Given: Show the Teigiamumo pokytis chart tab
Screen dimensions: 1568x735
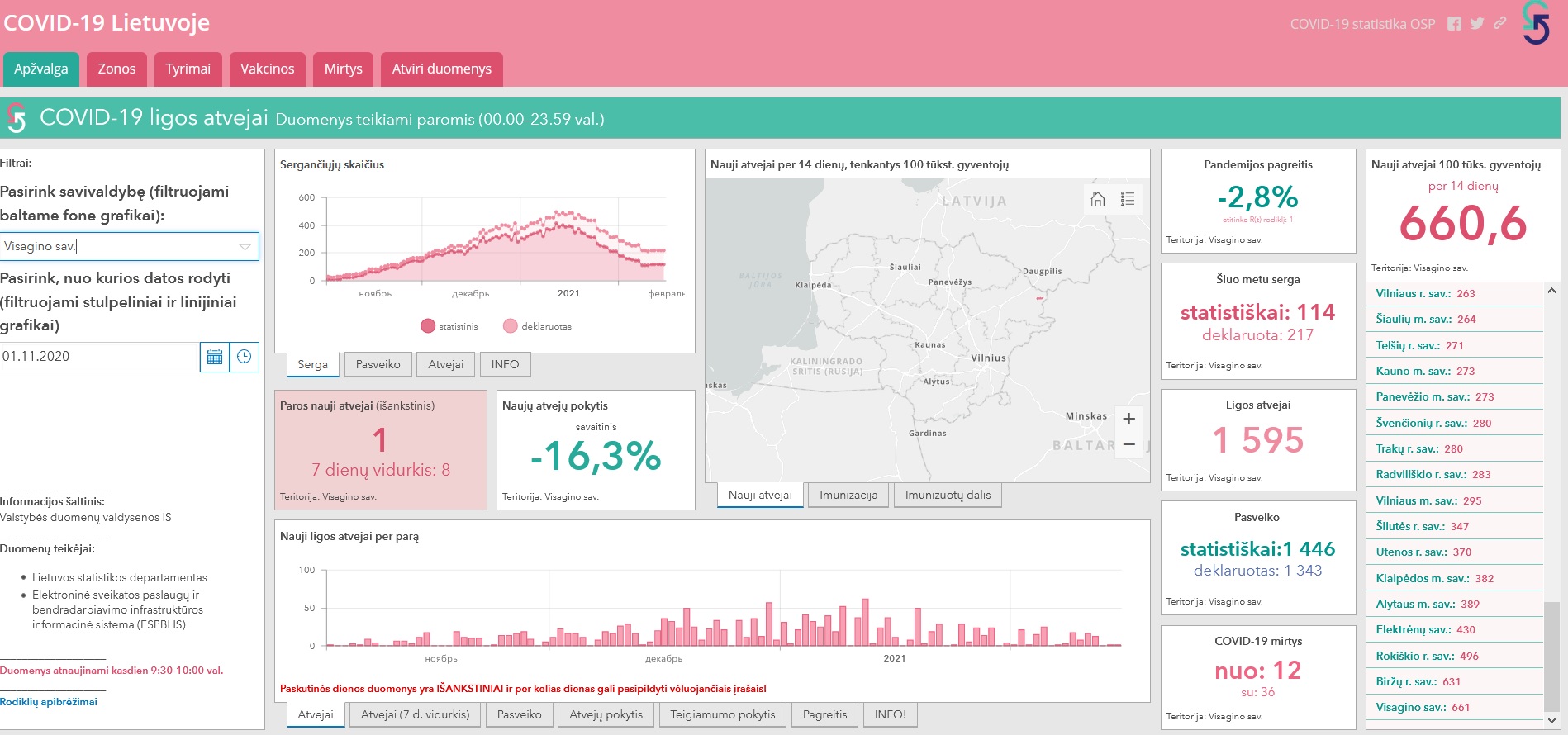Looking at the screenshot, I should (x=722, y=714).
